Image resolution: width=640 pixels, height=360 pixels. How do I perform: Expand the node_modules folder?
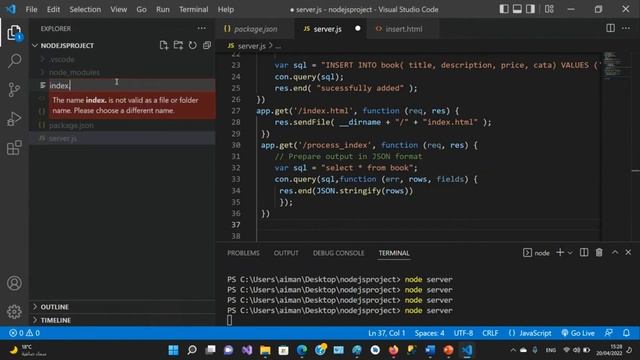pyautogui.click(x=74, y=72)
